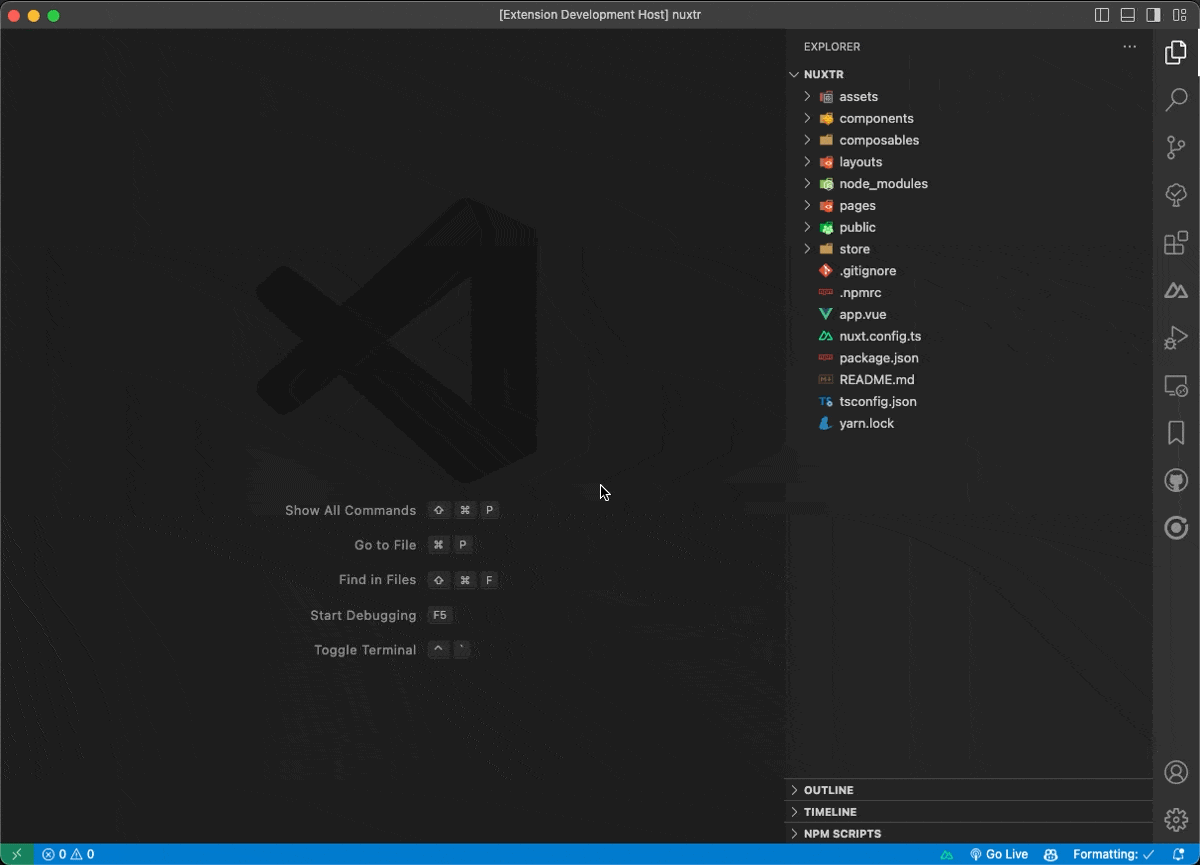
Task: Toggle the bottom panel from title bar
Action: tap(1127, 15)
